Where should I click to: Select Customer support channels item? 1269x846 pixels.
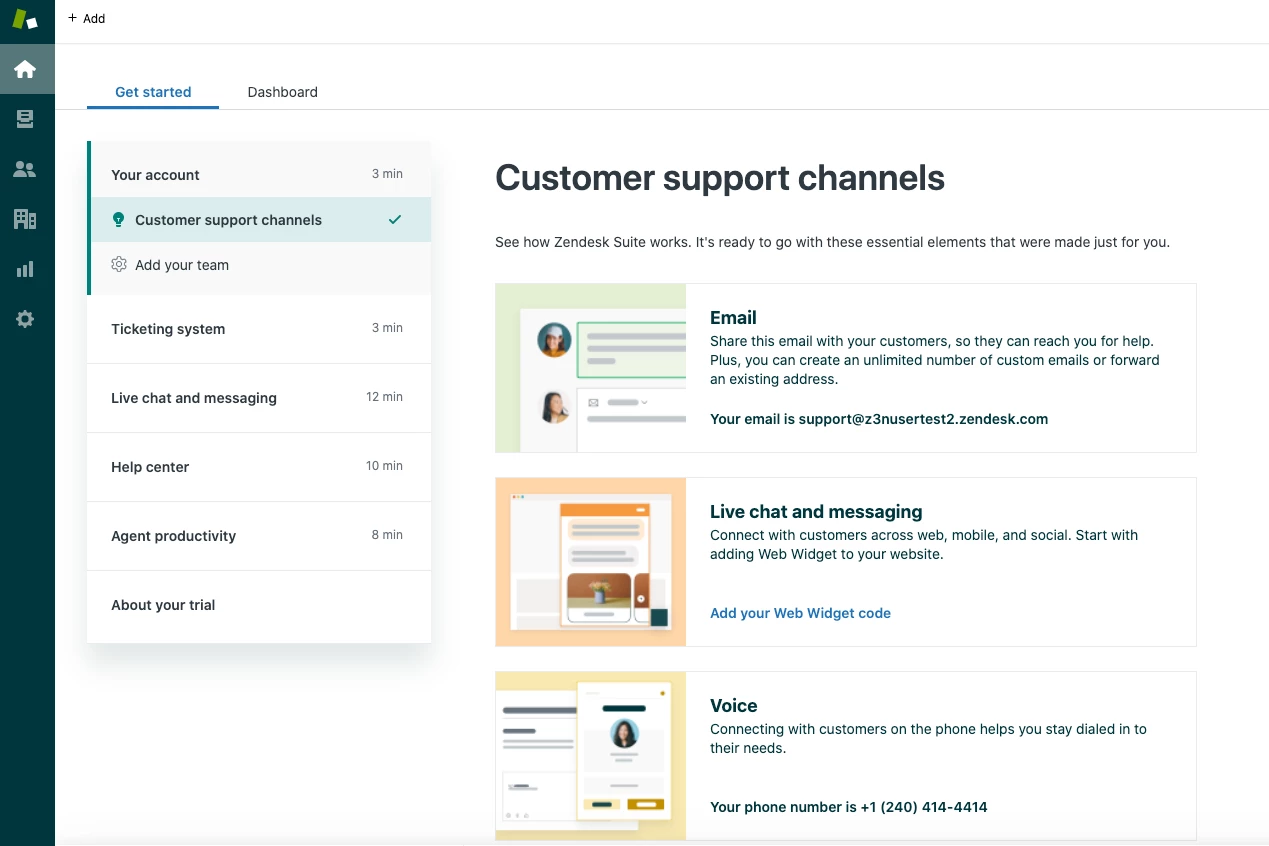point(261,220)
